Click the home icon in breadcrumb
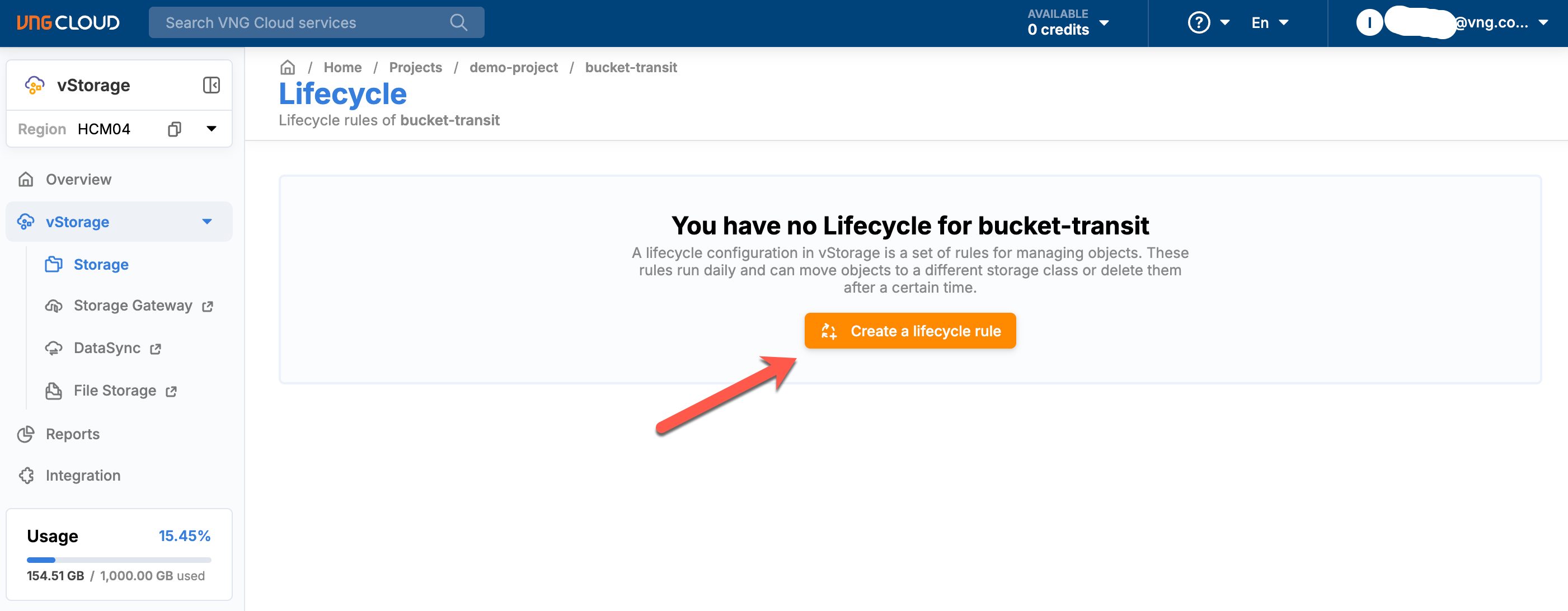 pyautogui.click(x=287, y=67)
